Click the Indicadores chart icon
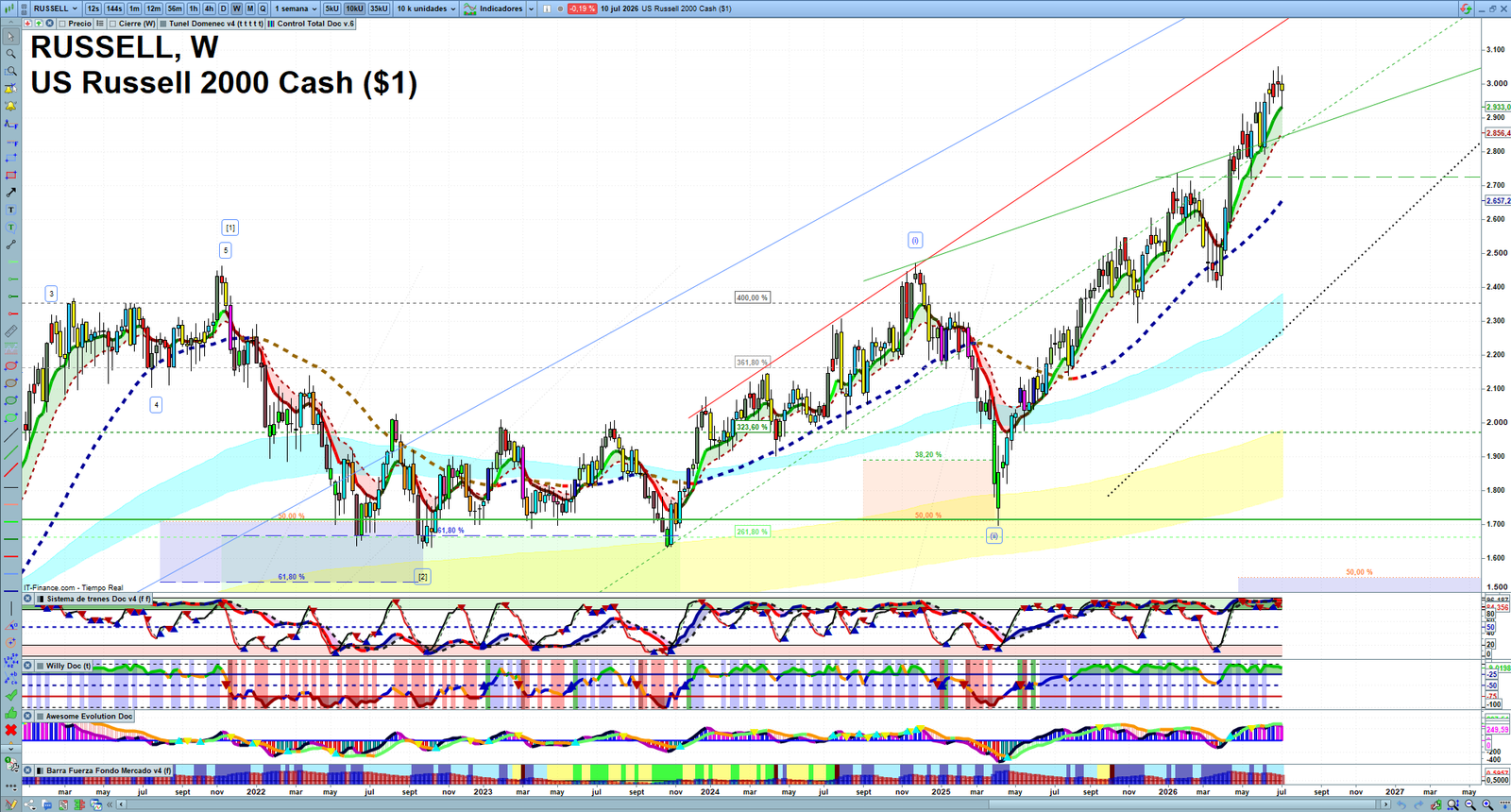The height and width of the screenshot is (812, 1511). (469, 8)
